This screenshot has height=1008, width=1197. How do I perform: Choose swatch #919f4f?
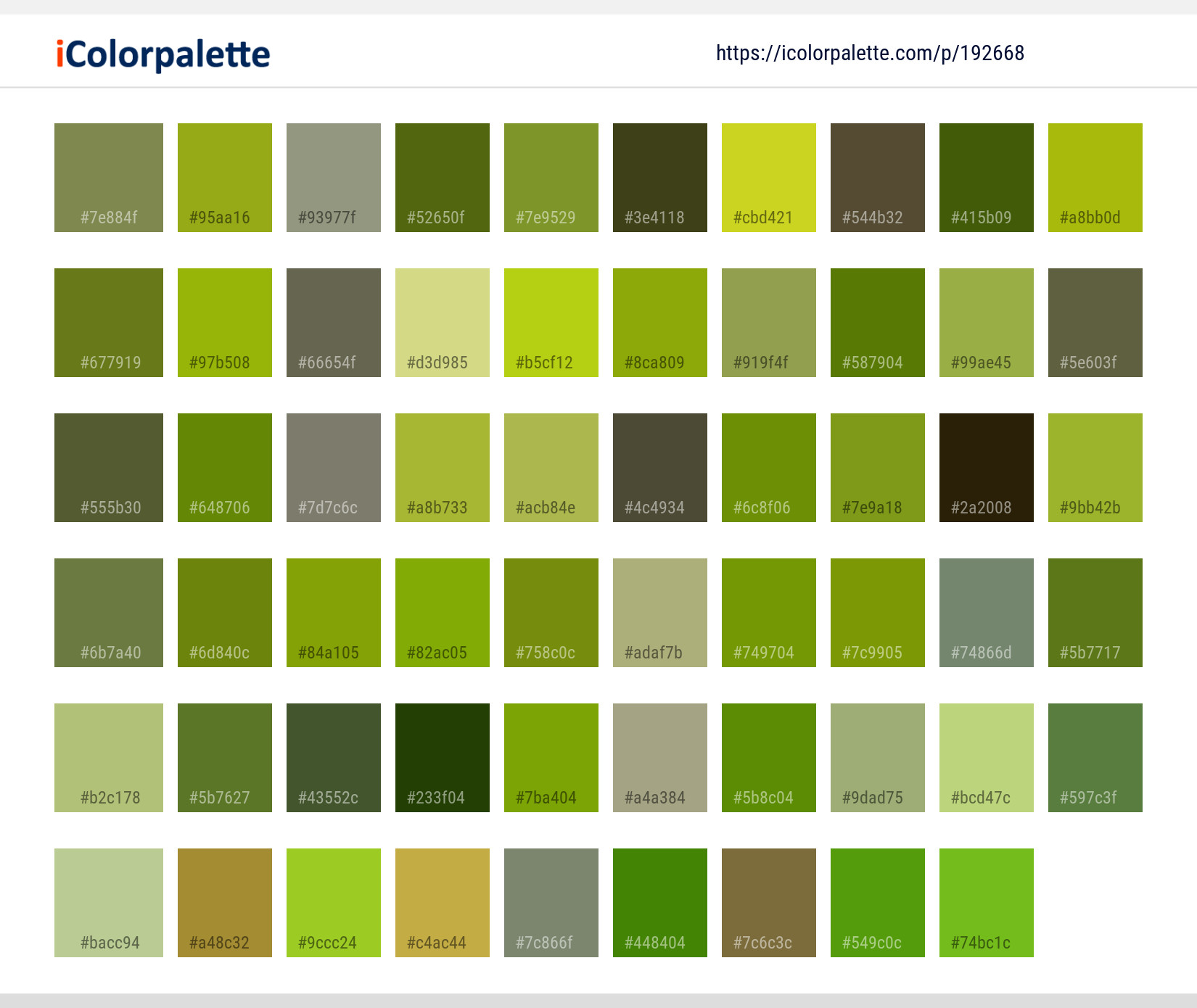point(769,323)
